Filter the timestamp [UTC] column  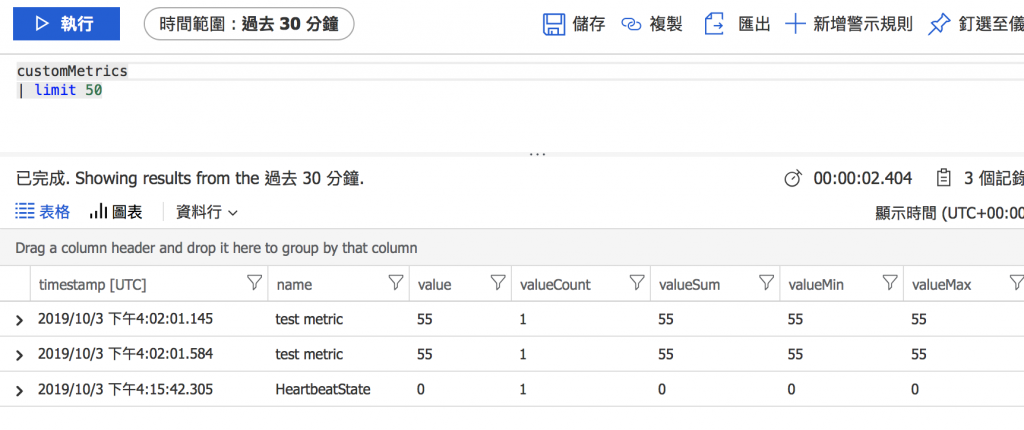[254, 283]
